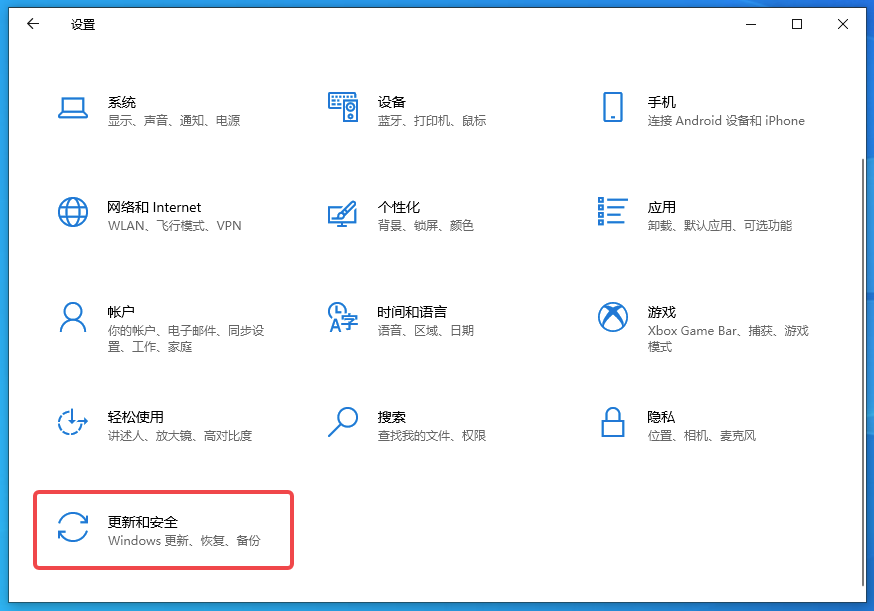Click text 讲述人、放大镜、高对比度
874x611 pixels.
(x=180, y=436)
